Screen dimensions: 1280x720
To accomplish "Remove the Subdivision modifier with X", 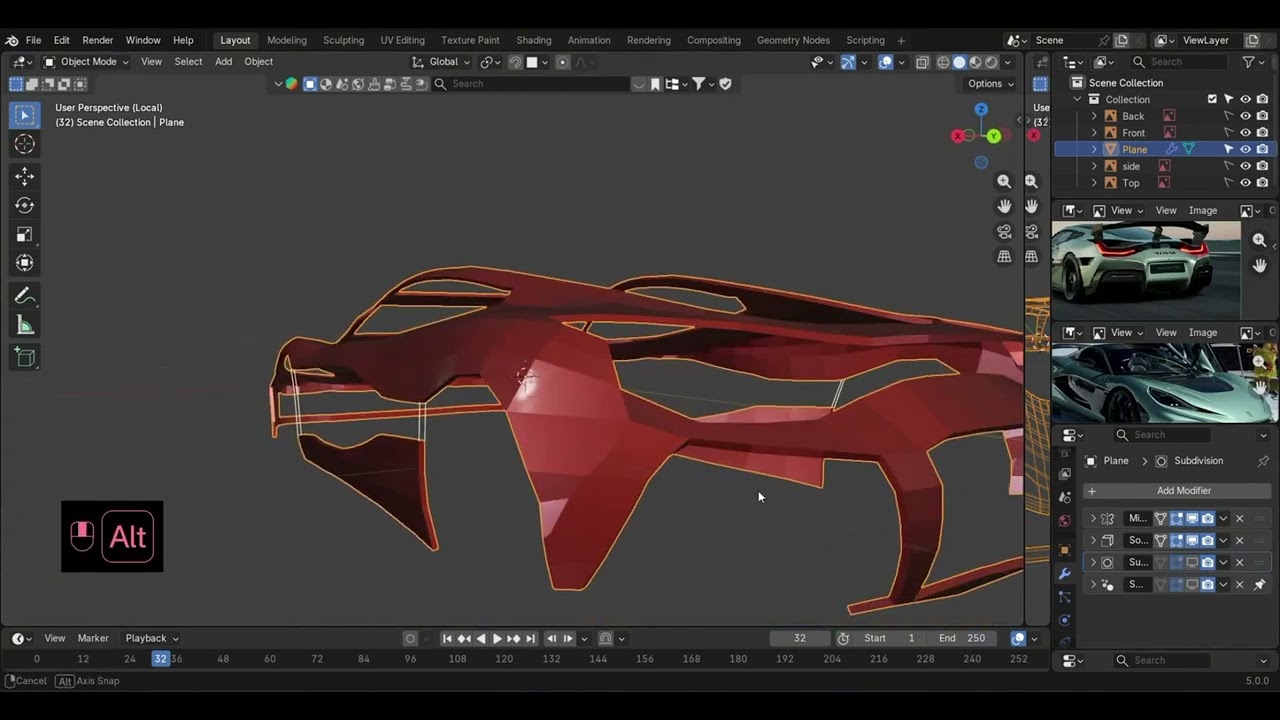I will [1239, 562].
